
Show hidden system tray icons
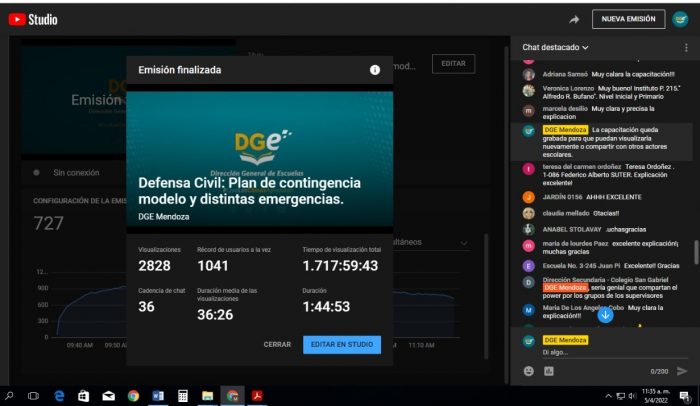point(608,396)
